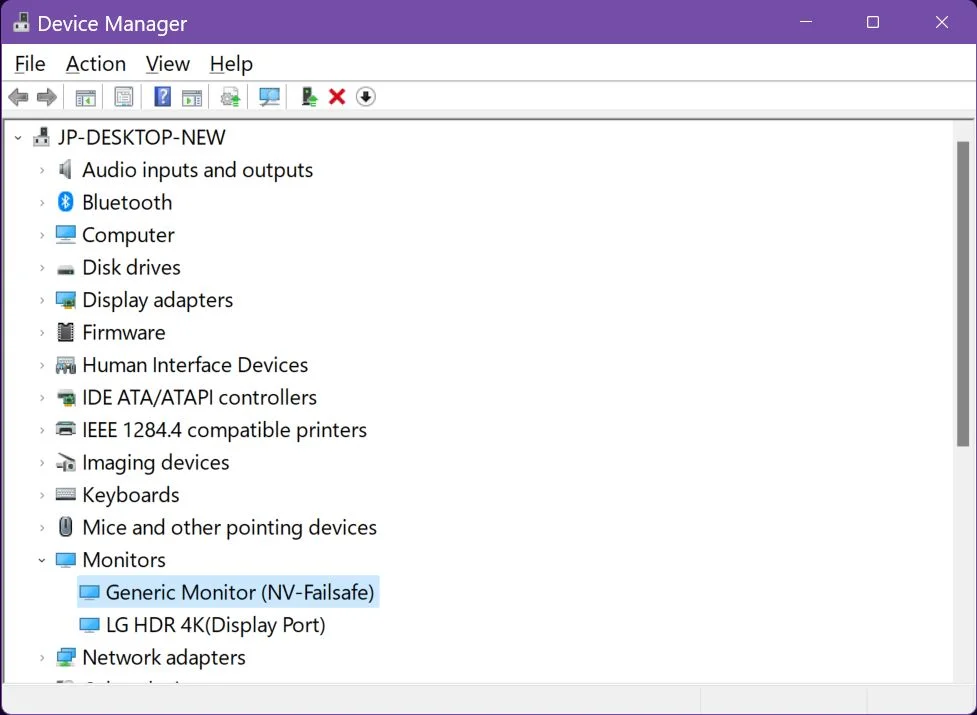Click the Human Interface Devices icon
This screenshot has height=715, width=977.
[x=65, y=365]
